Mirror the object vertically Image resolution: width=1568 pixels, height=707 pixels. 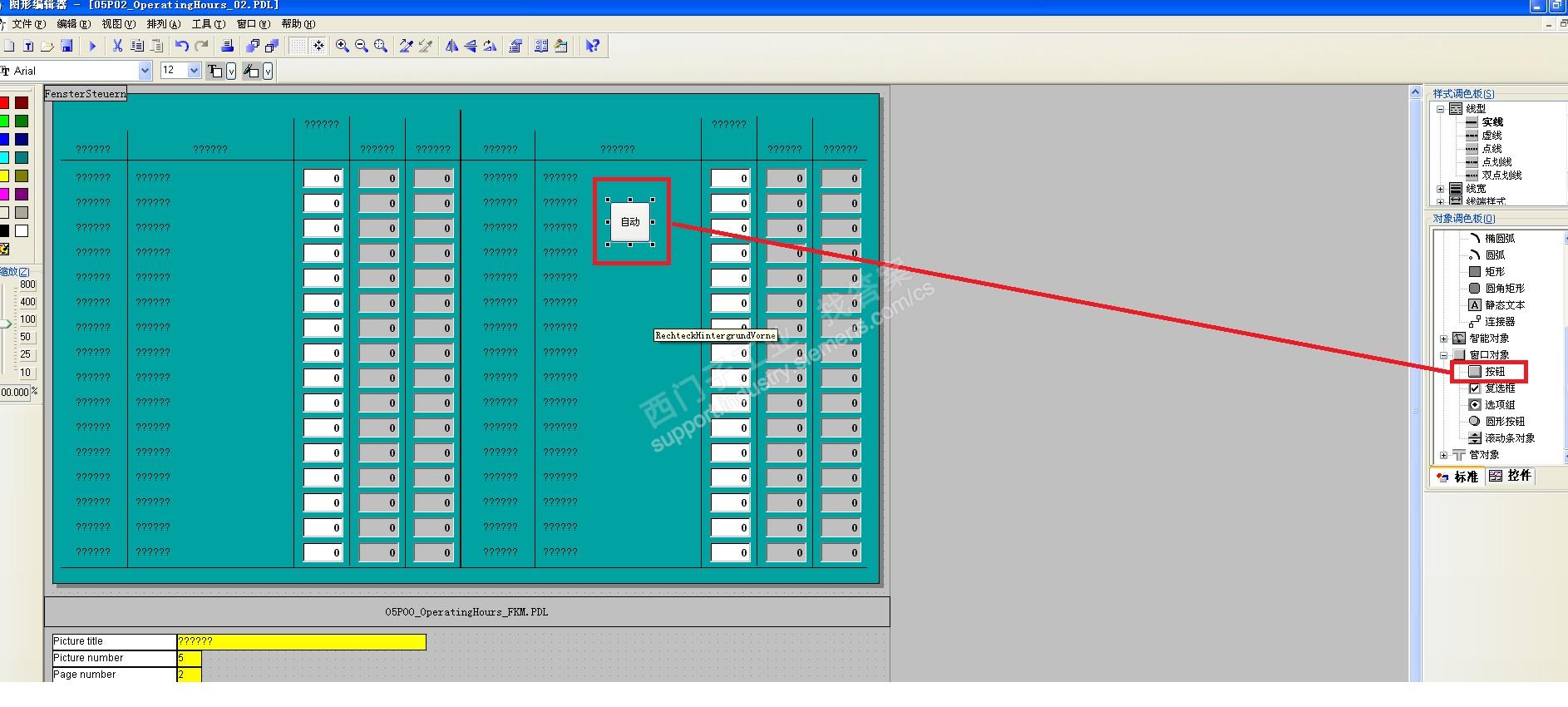[471, 47]
